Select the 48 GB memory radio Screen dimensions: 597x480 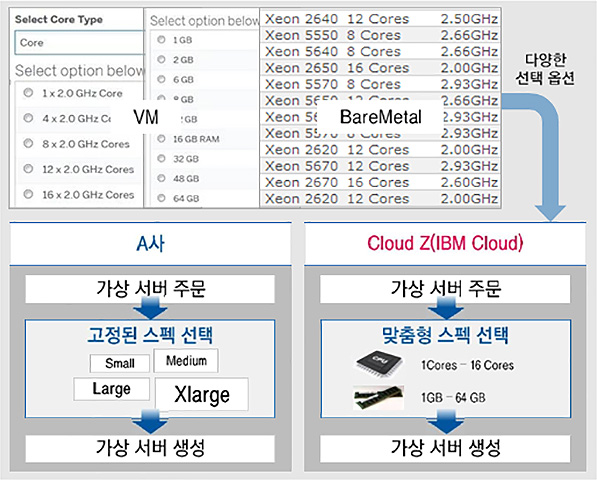coord(161,178)
